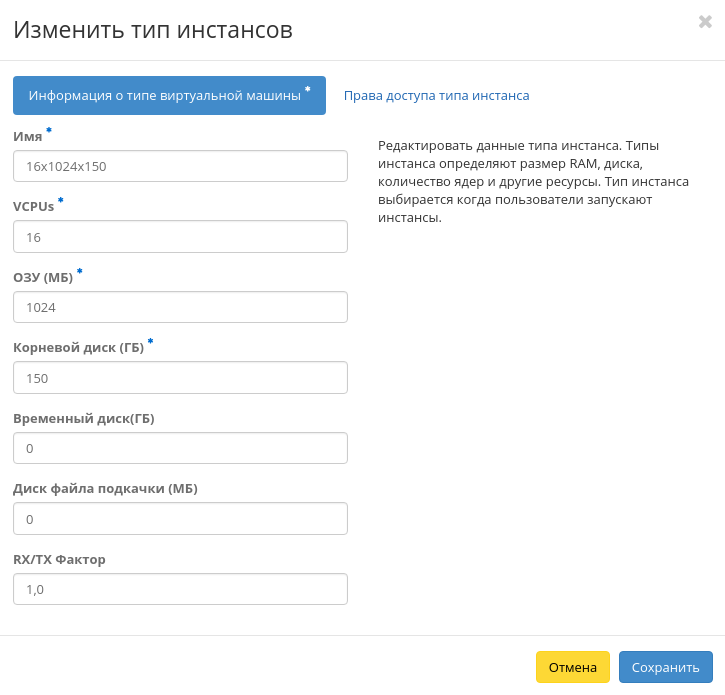The width and height of the screenshot is (725, 695).
Task: Open the Права доступа типа инстанса tab
Action: point(436,96)
